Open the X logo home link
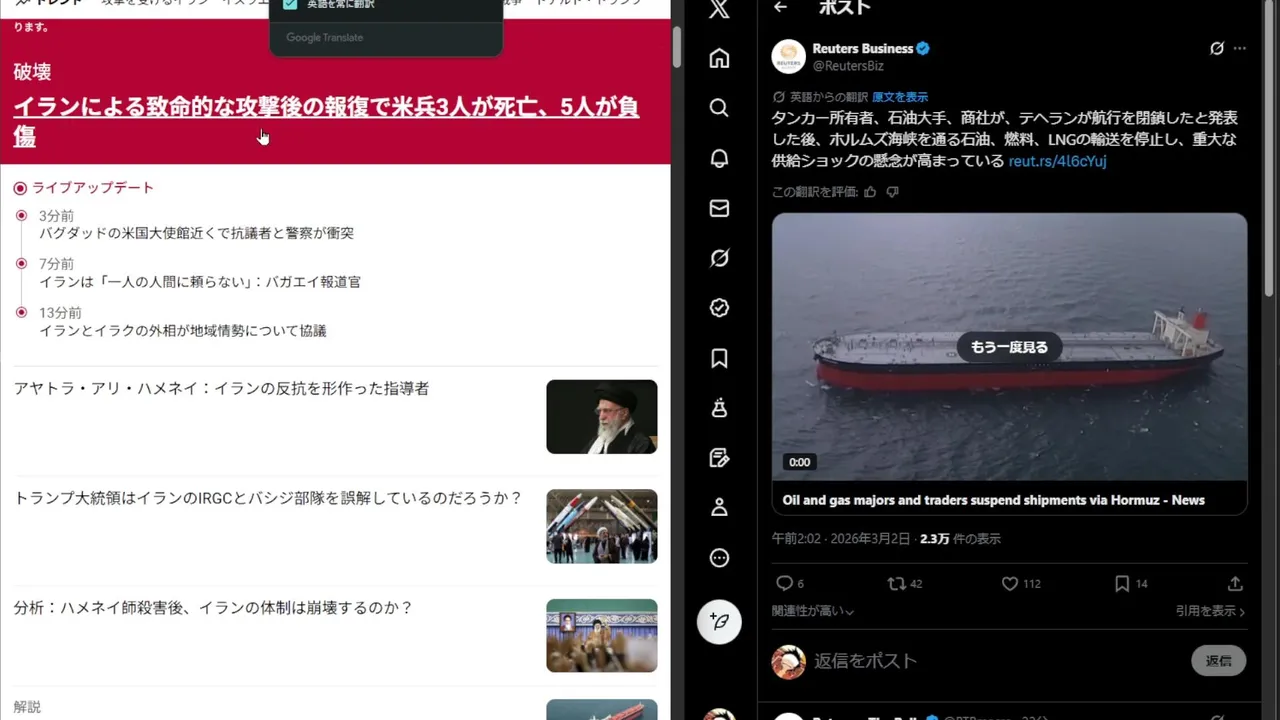The width and height of the screenshot is (1280, 720). coord(719,9)
